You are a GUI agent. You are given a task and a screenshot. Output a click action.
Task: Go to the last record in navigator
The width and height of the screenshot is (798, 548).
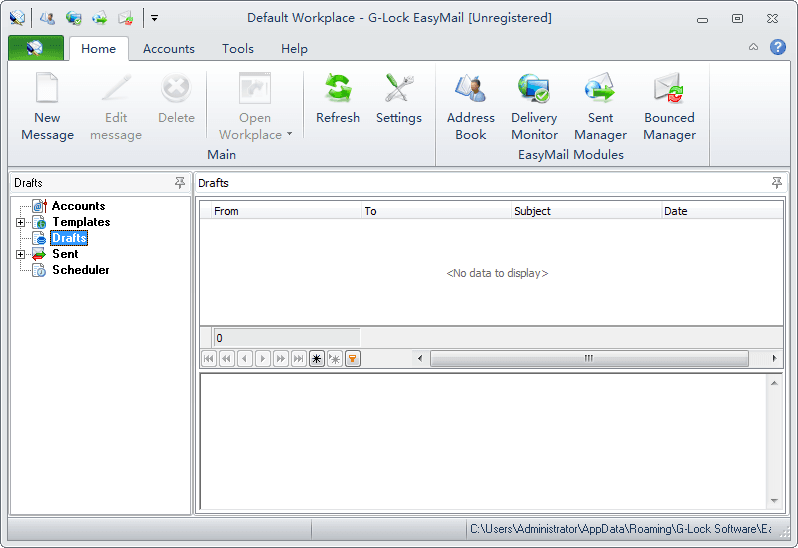[299, 359]
